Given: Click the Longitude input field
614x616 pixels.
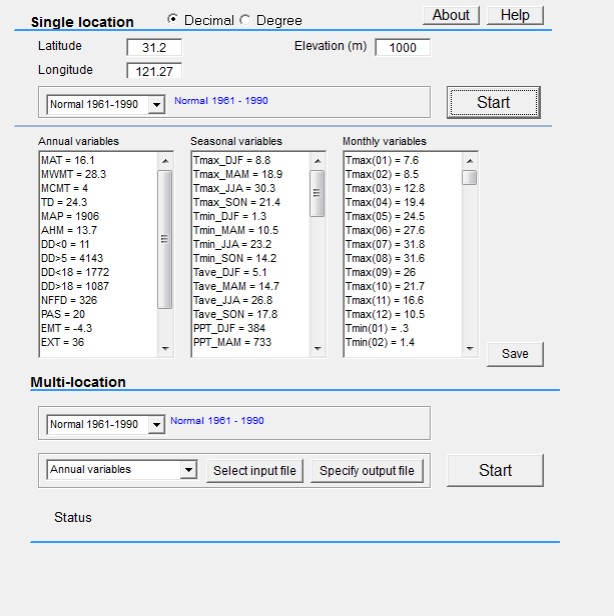Looking at the screenshot, I should (154, 71).
